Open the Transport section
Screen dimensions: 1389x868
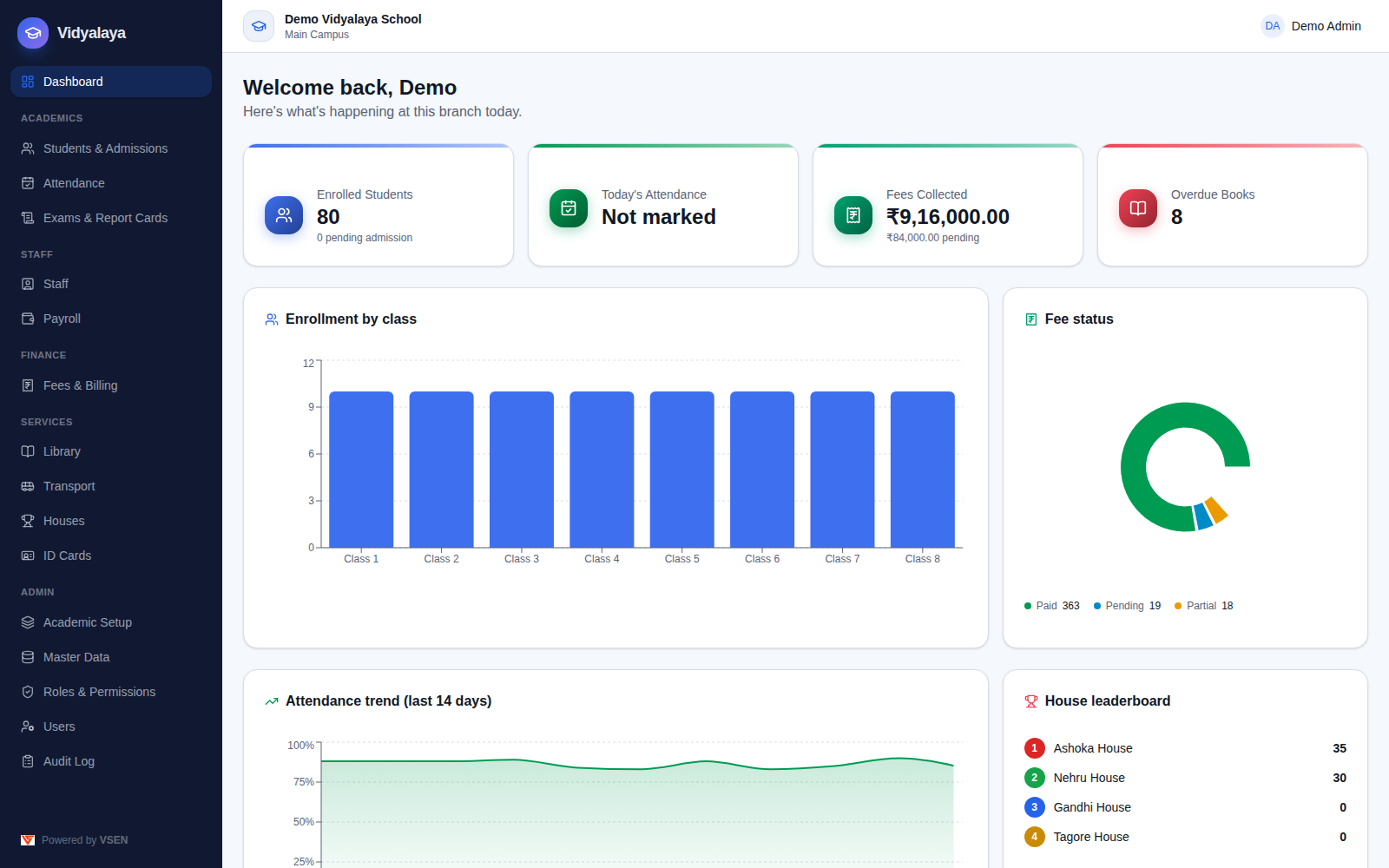[x=111, y=486]
